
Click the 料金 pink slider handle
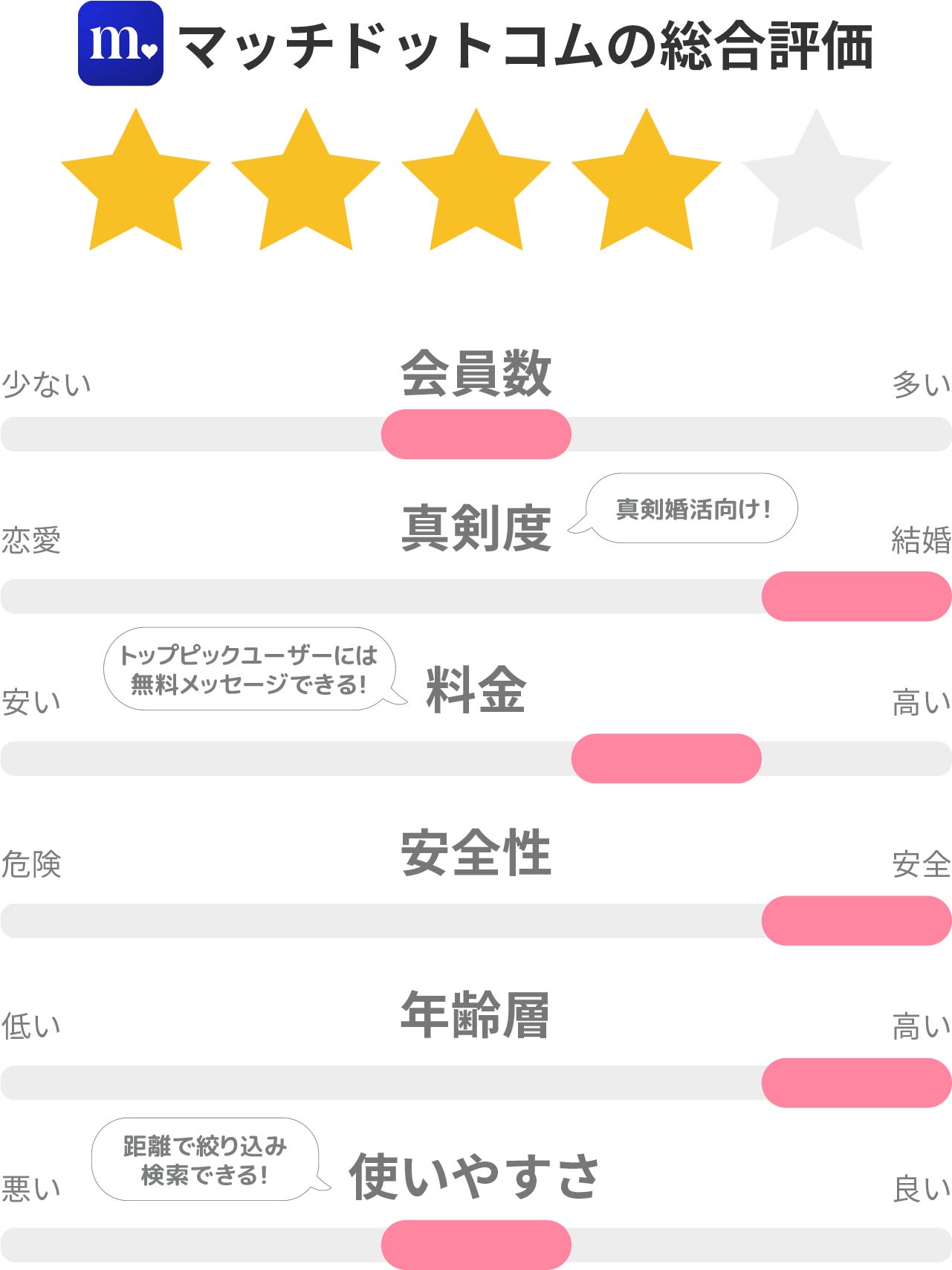coord(667,758)
